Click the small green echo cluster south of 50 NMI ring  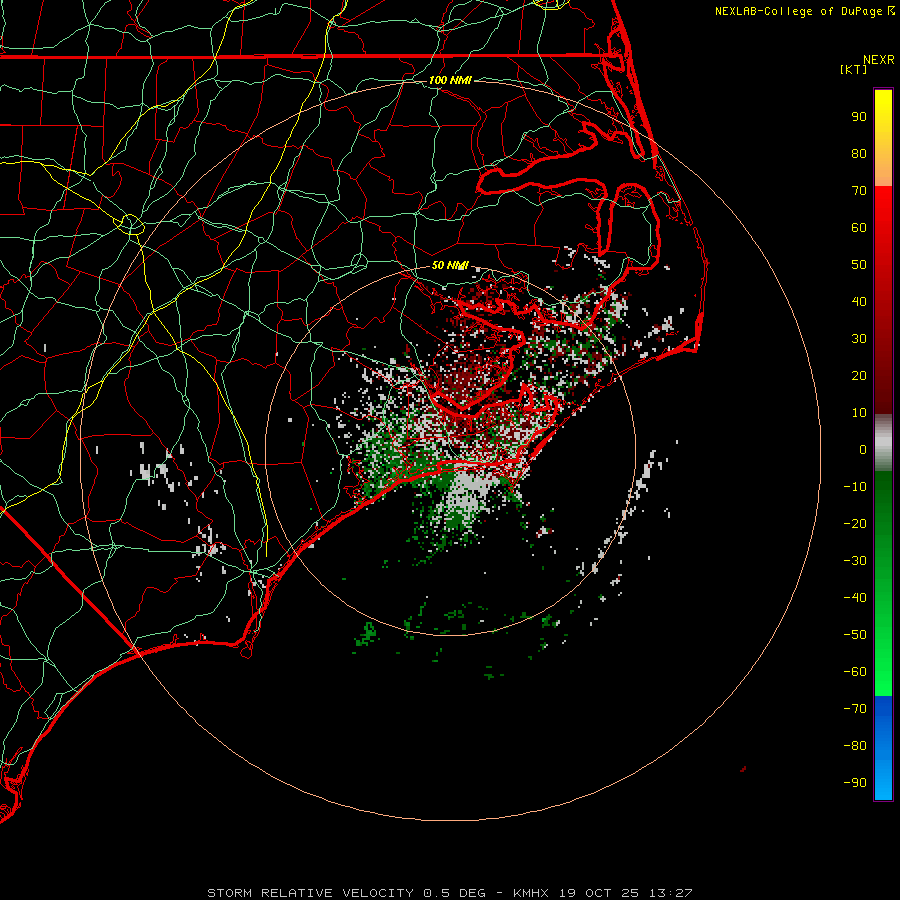click(x=366, y=634)
